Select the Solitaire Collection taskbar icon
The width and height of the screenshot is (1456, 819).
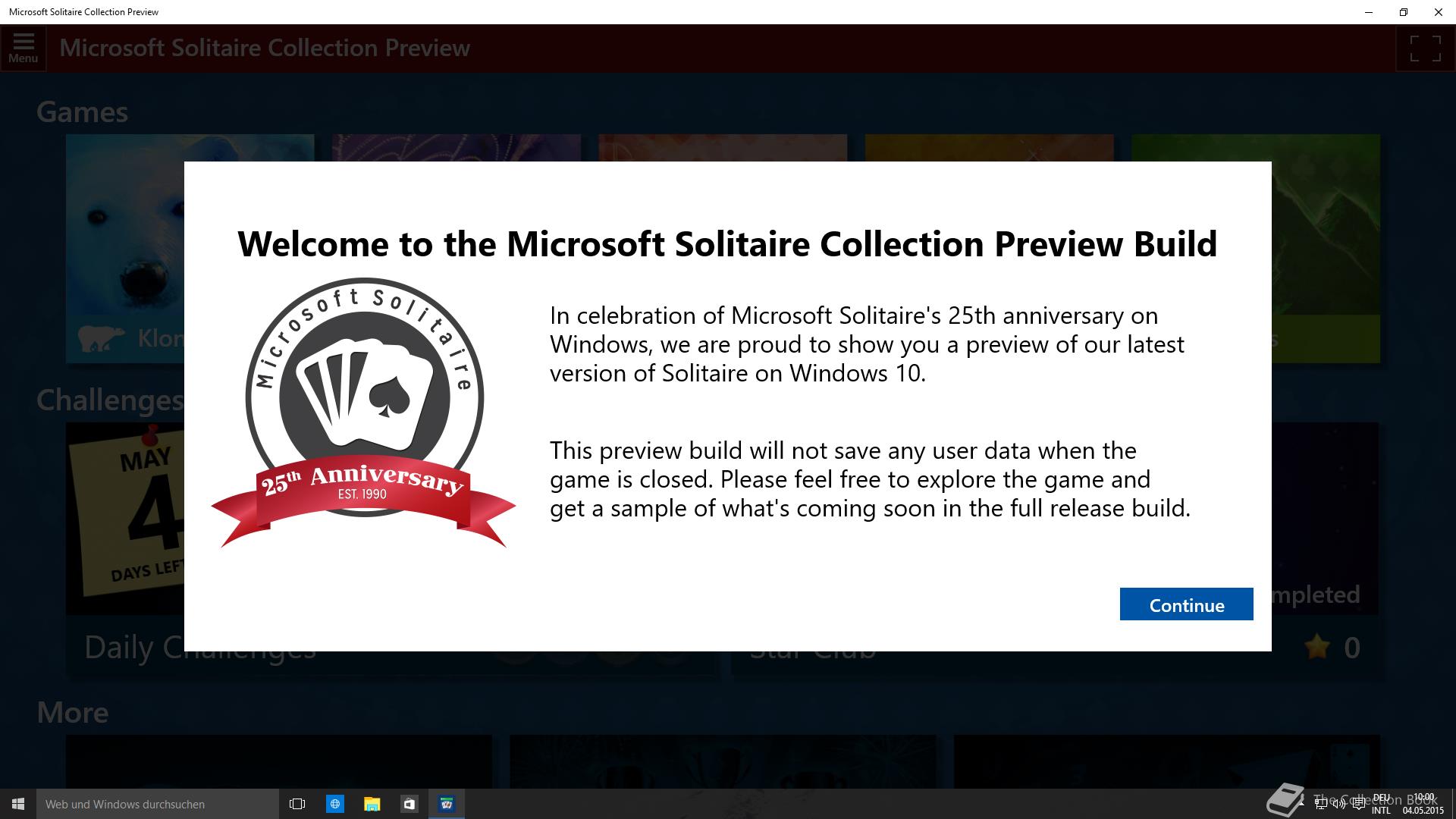coord(447,804)
